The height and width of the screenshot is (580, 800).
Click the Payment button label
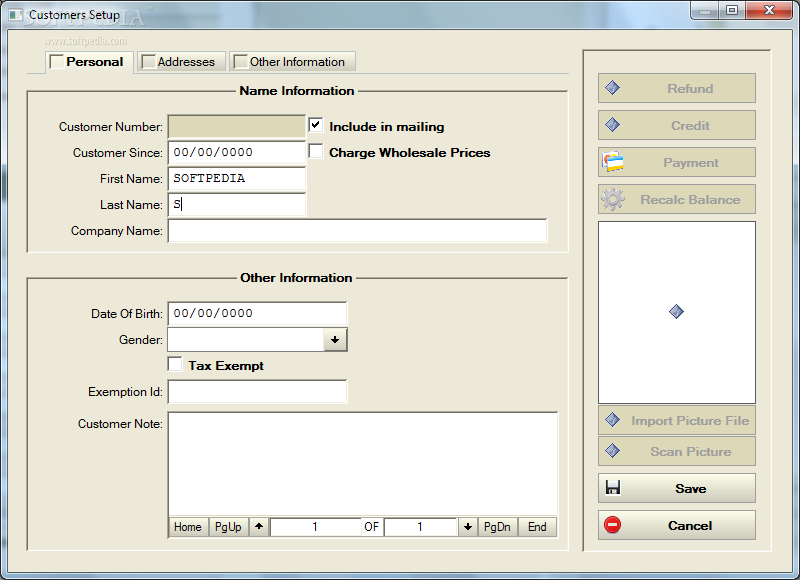(690, 163)
